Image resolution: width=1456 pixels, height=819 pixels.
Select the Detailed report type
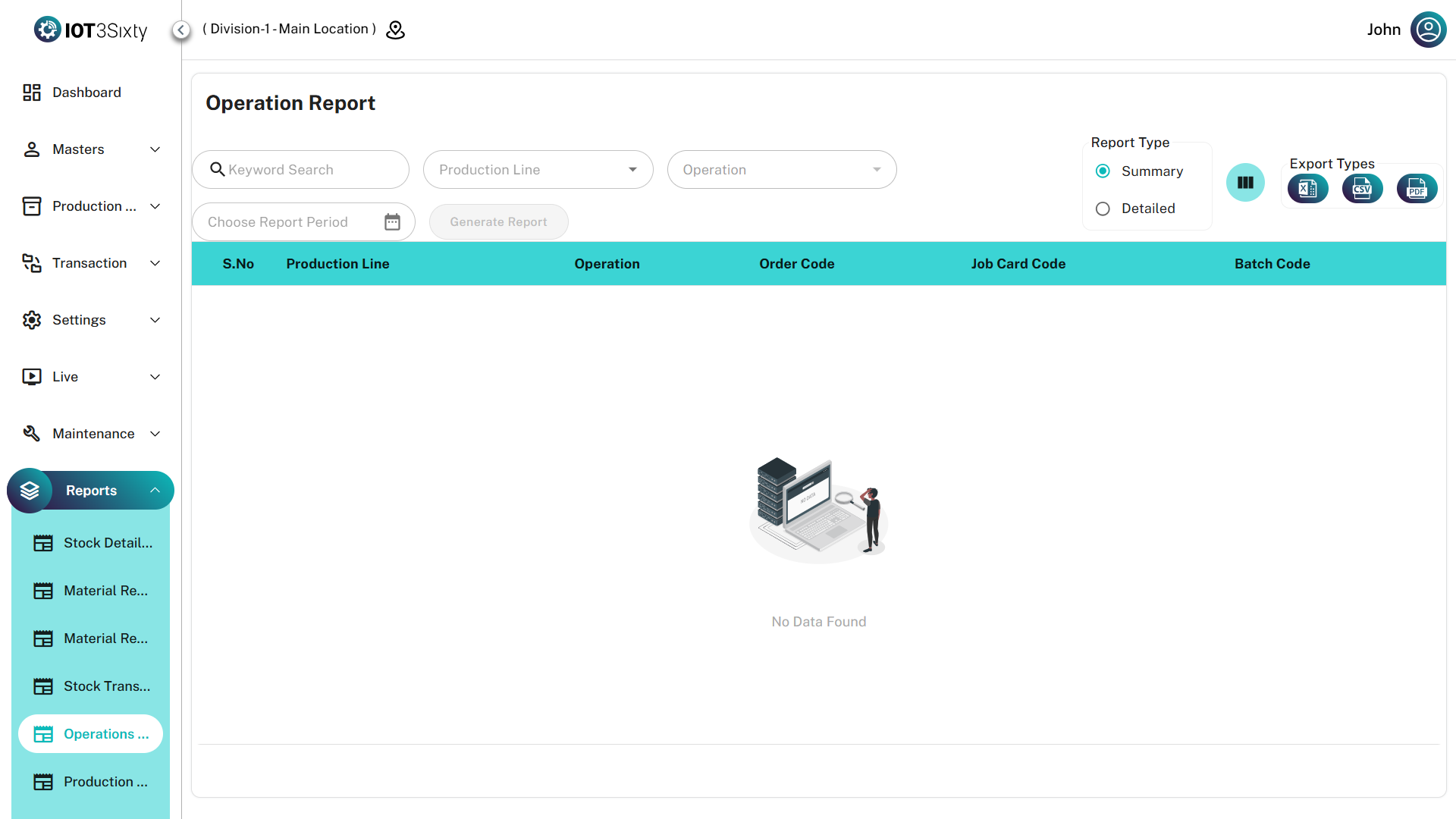point(1103,209)
